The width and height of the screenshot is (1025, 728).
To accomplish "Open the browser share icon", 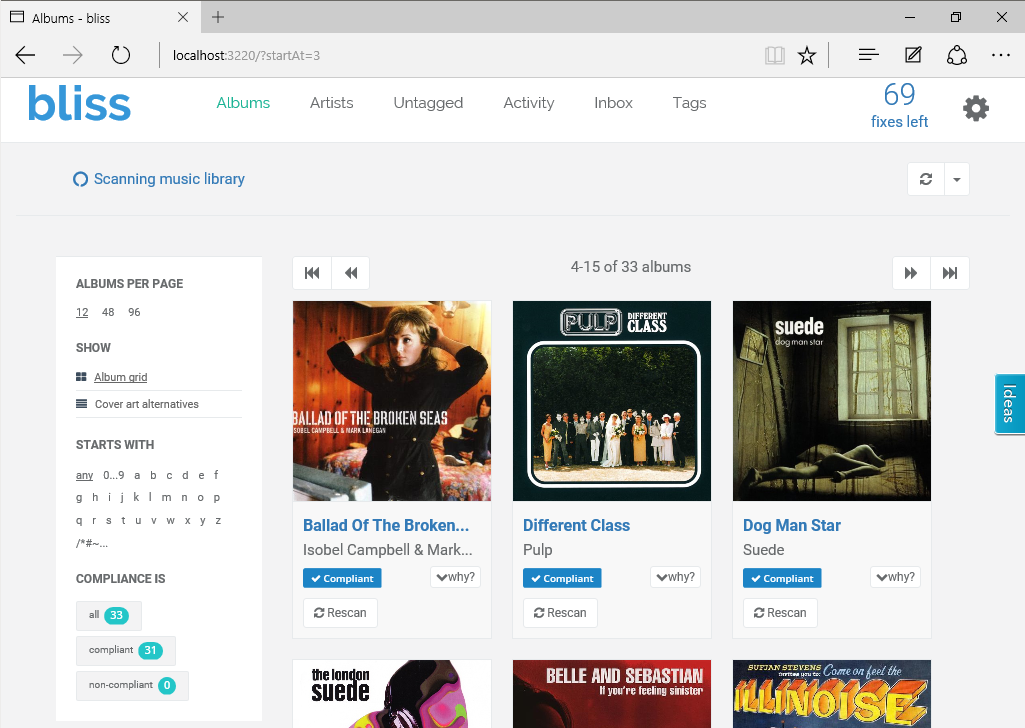I will 956,56.
